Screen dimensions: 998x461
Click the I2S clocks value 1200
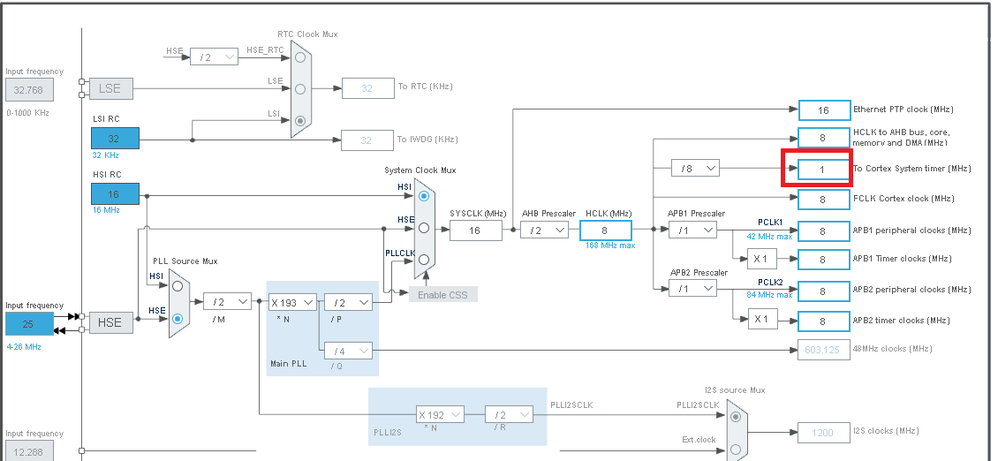pyautogui.click(x=824, y=433)
